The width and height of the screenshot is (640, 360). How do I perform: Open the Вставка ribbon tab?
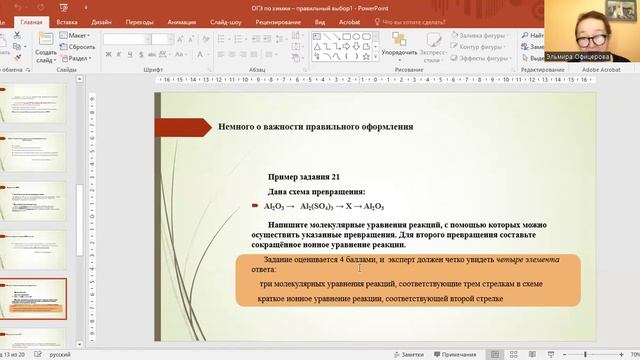point(67,22)
